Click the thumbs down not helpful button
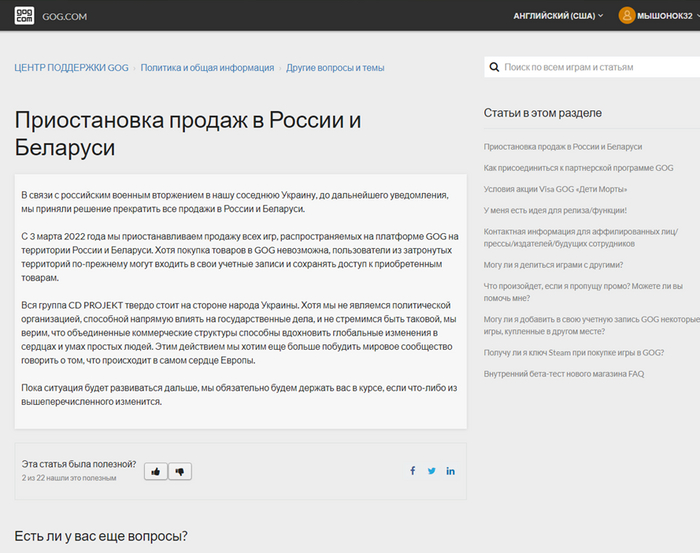Image resolution: width=700 pixels, height=553 pixels. 180,471
